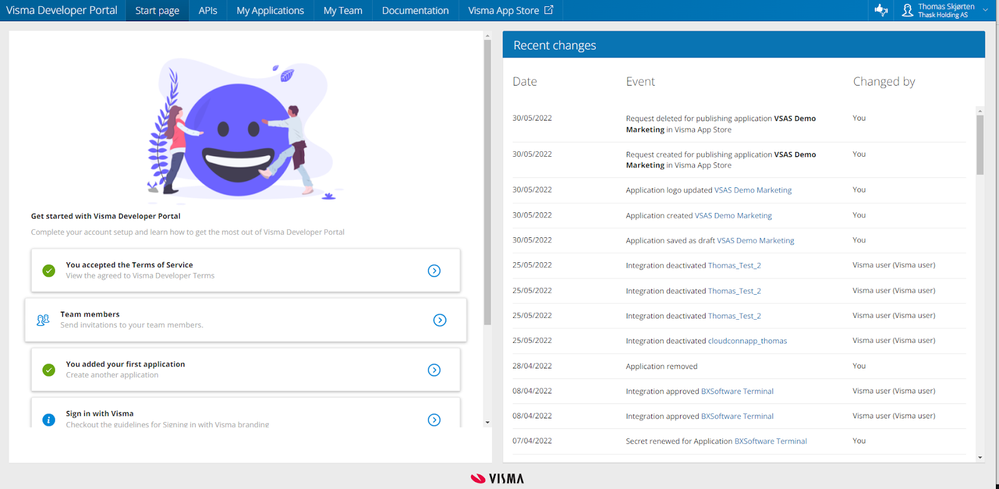This screenshot has width=999, height=489.
Task: Click the Visma logo in the footer
Action: [498, 478]
